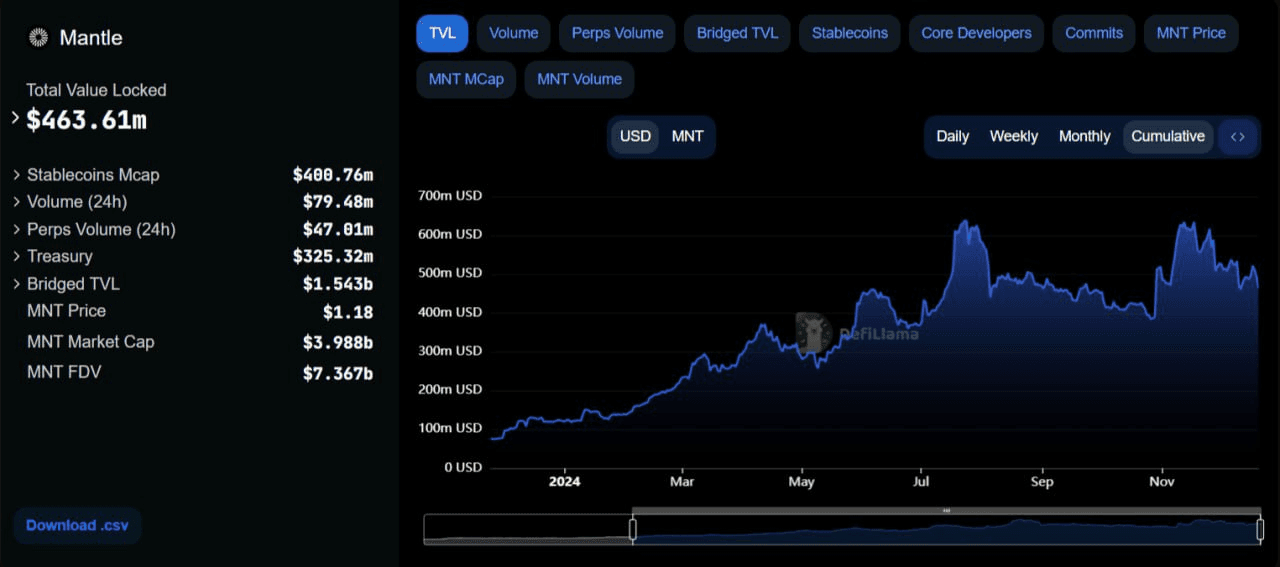Expand the Bridged TVL row
The height and width of the screenshot is (567, 1280).
[x=17, y=284]
